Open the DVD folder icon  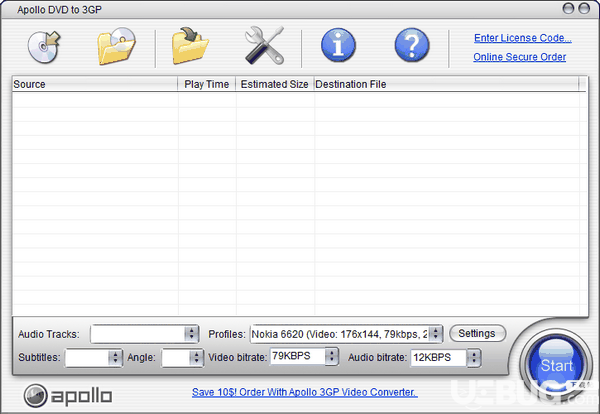116,46
